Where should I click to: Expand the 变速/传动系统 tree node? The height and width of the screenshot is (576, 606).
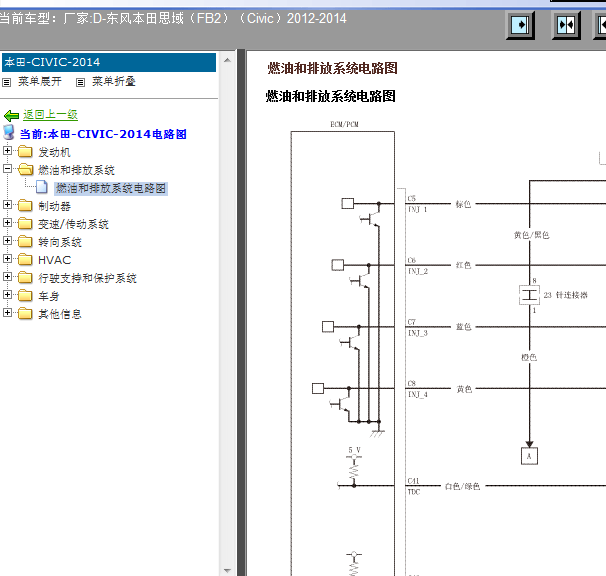7,222
